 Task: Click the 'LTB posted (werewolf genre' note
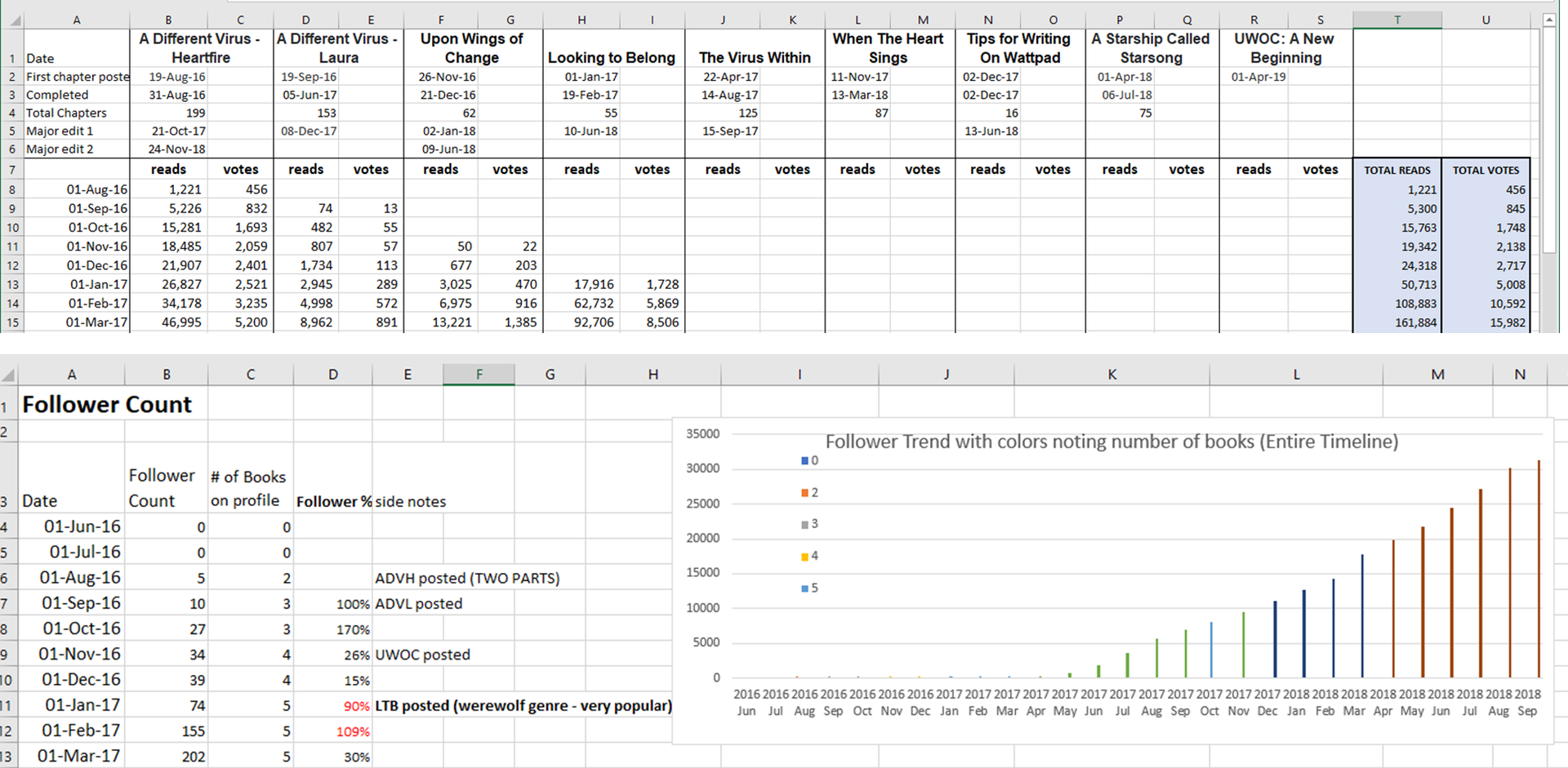pyautogui.click(x=523, y=705)
